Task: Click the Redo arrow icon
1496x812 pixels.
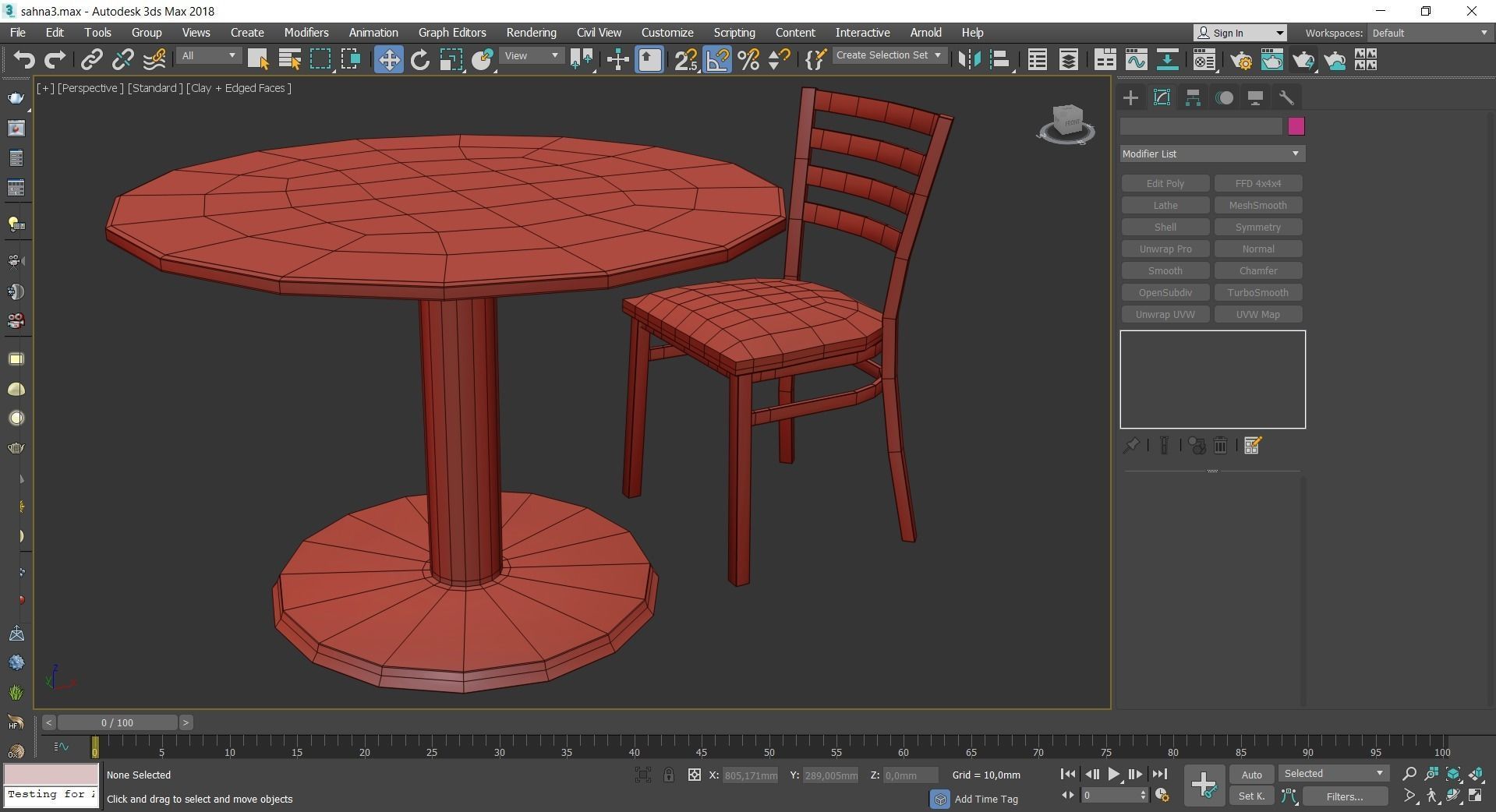Action: [x=55, y=60]
